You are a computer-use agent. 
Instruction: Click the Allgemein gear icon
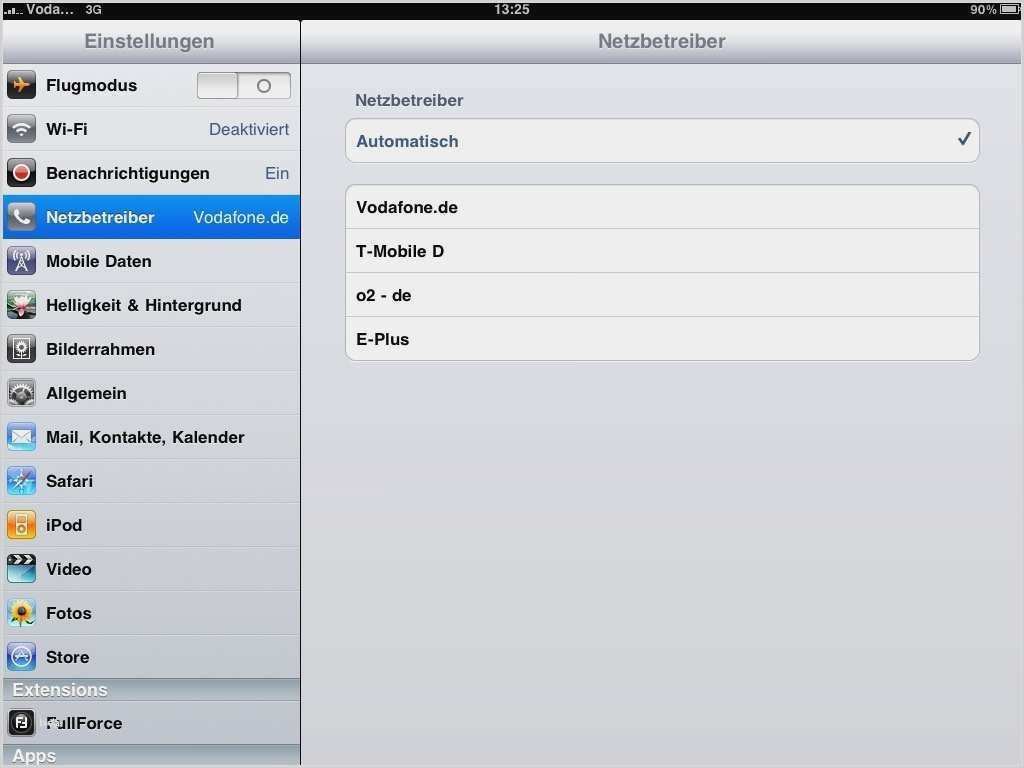click(x=22, y=393)
